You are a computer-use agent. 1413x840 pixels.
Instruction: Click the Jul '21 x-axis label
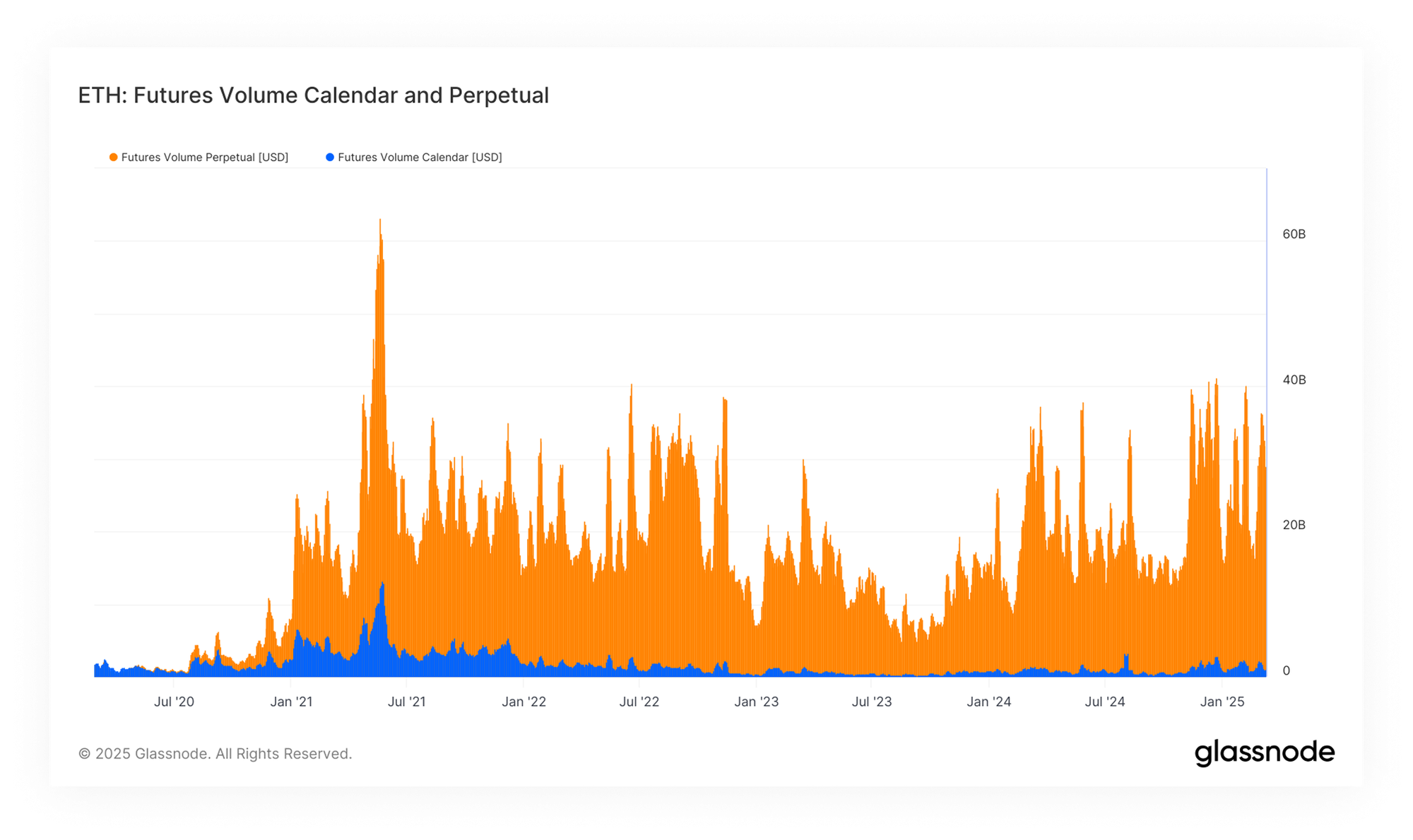click(x=407, y=702)
